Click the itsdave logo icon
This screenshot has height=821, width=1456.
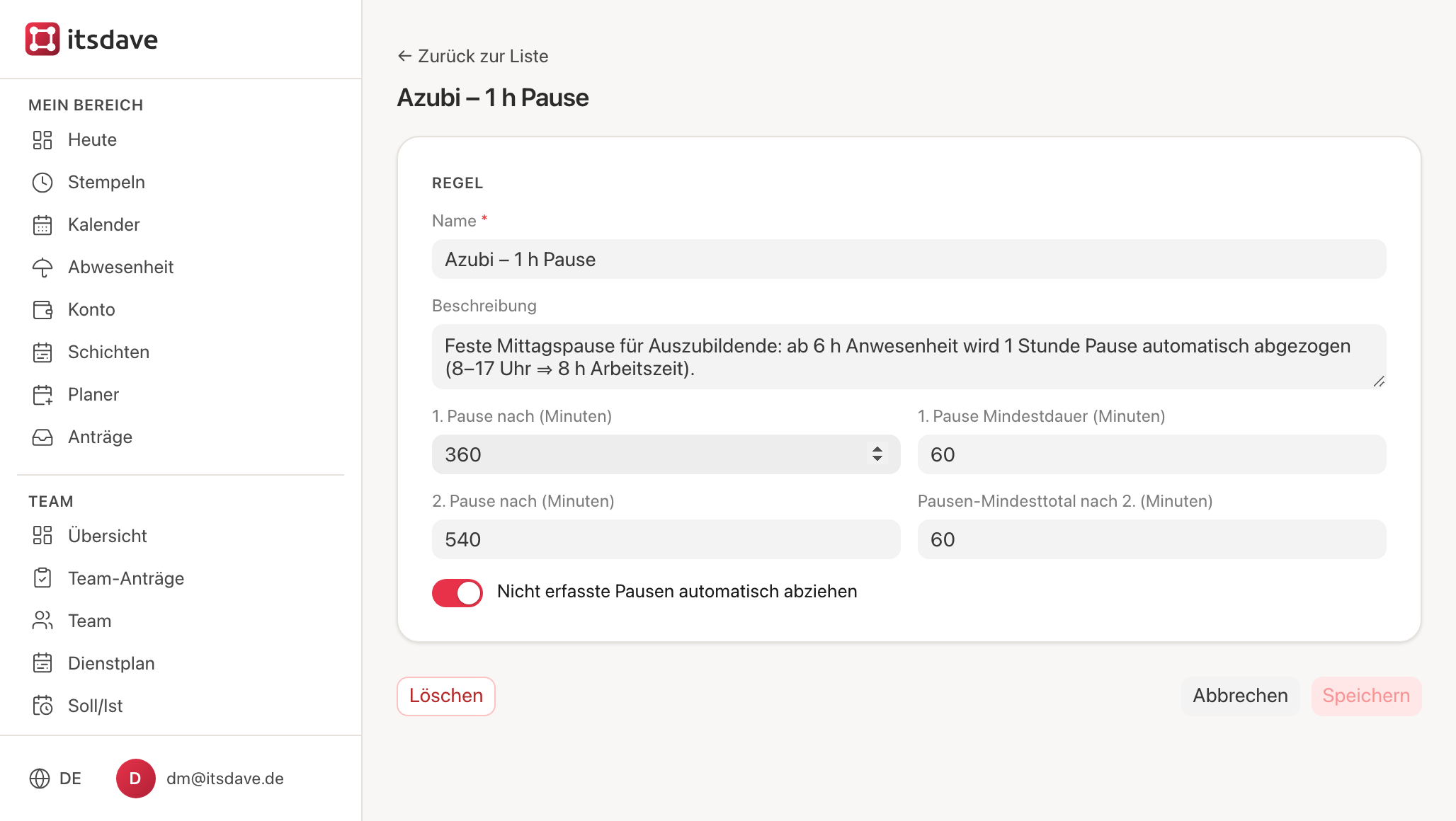tap(42, 39)
